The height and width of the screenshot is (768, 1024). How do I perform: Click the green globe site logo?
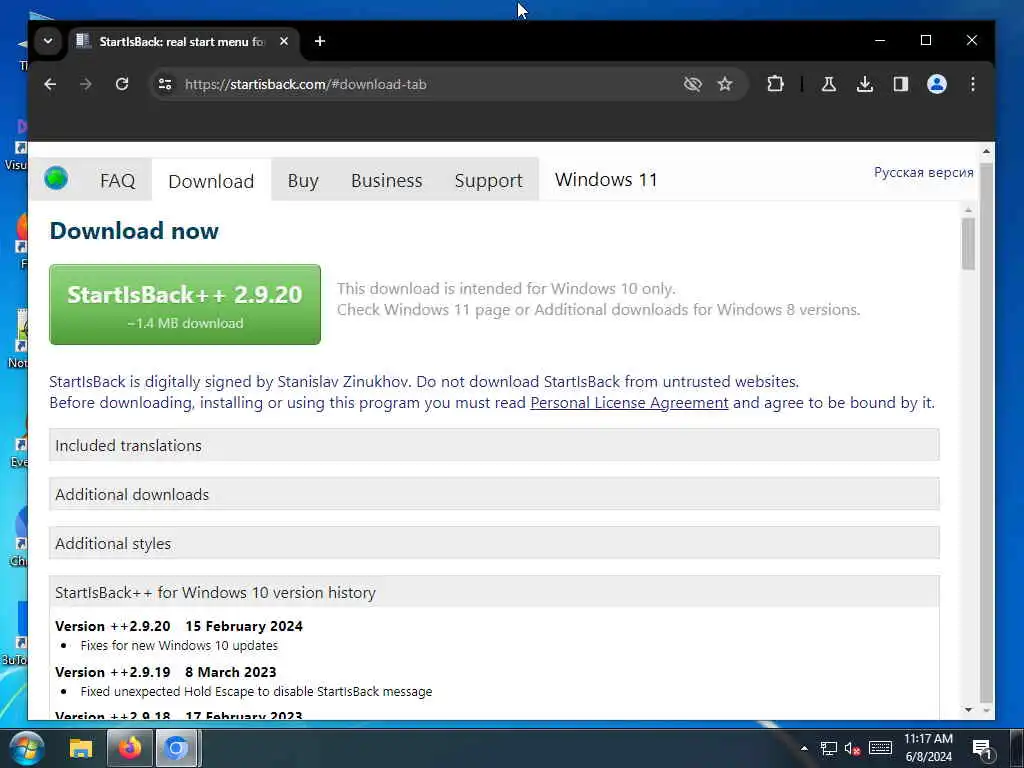point(56,178)
